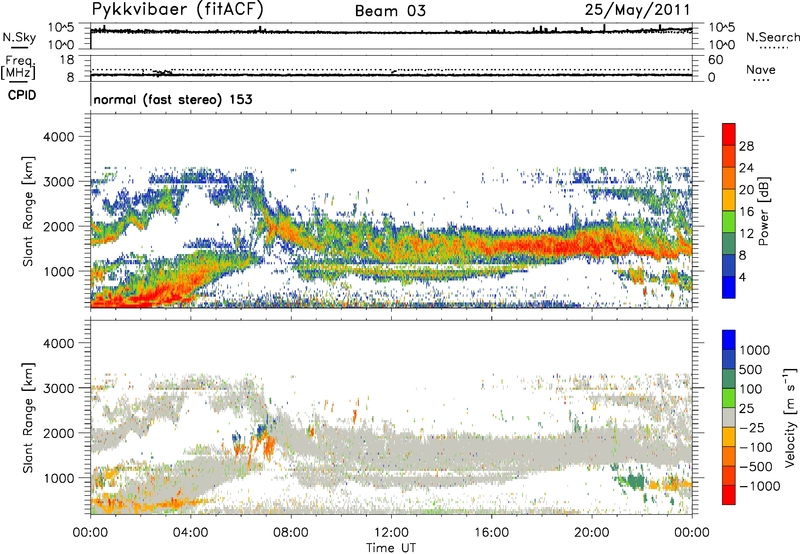The width and height of the screenshot is (800, 554).
Task: Click the '500' velocity colorbar tick
Action: coord(751,369)
